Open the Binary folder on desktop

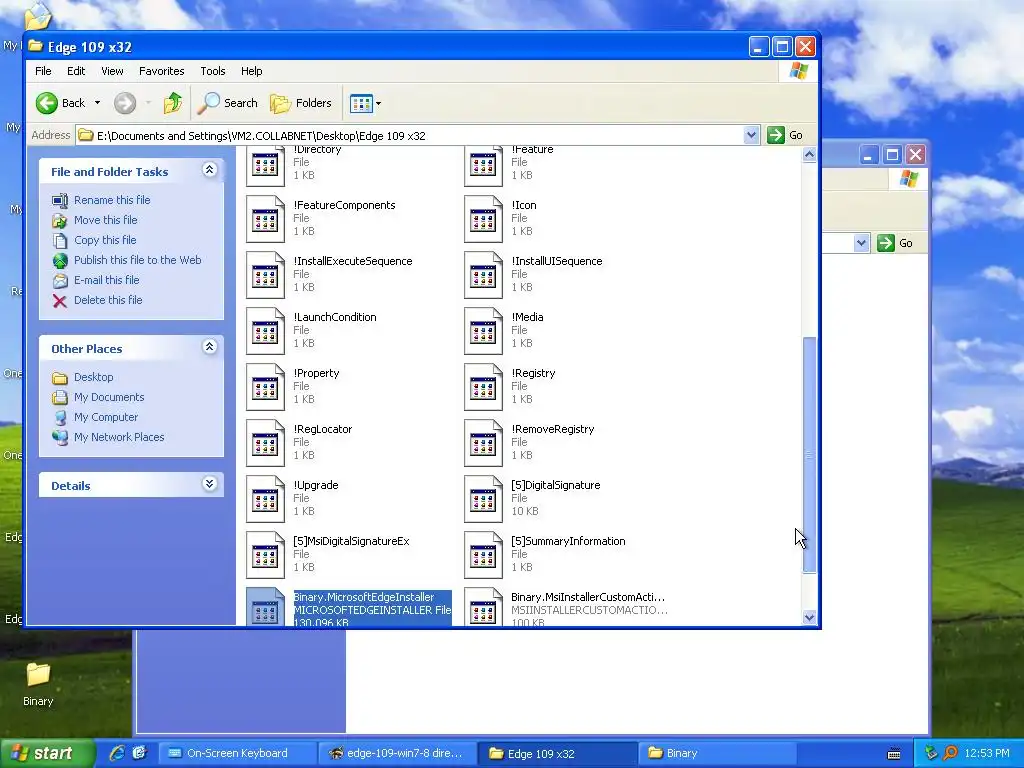(38, 683)
